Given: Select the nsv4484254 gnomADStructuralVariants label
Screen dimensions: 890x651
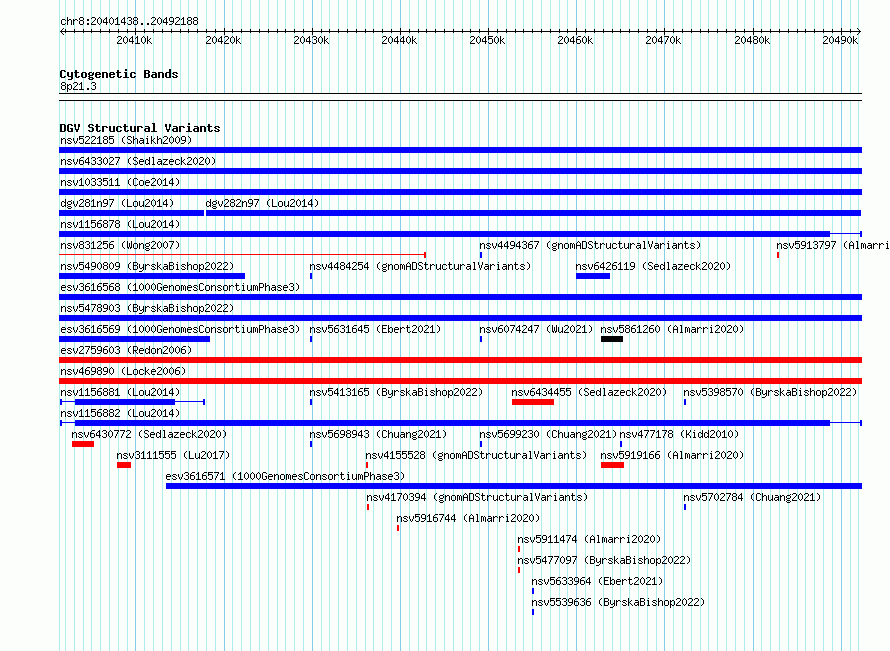Looking at the screenshot, I should click(420, 266).
